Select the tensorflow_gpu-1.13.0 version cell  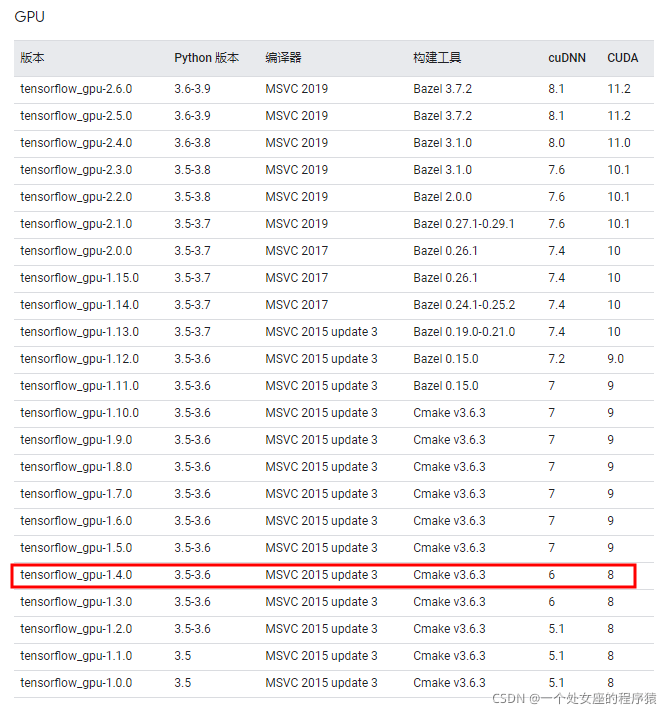[x=80, y=332]
